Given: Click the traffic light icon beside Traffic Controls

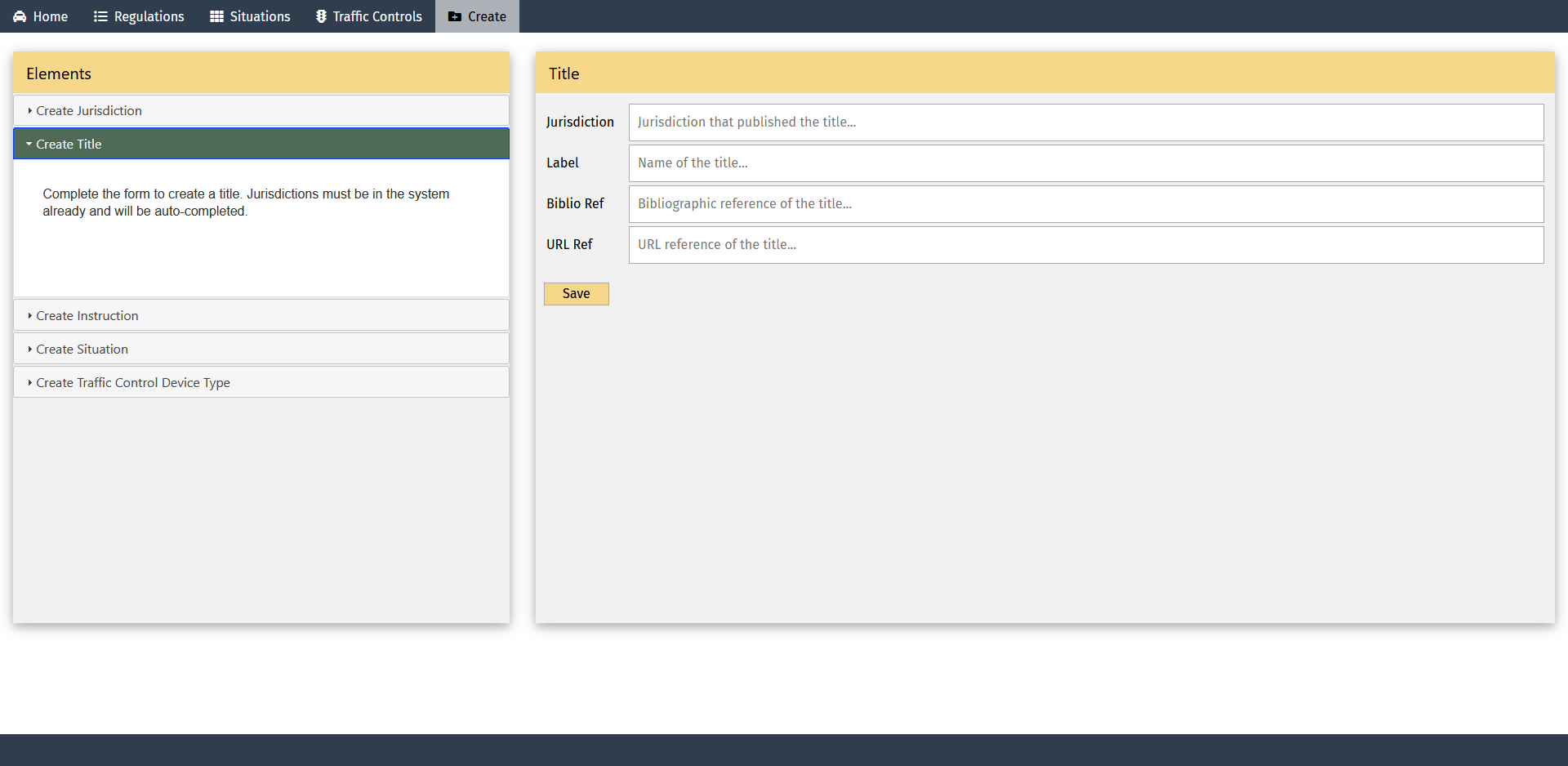Looking at the screenshot, I should tap(321, 16).
